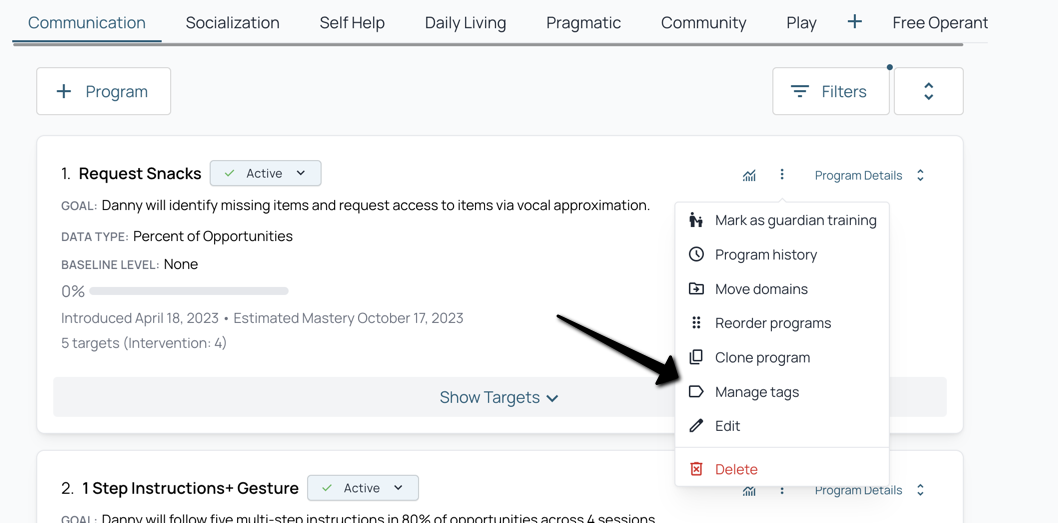Choose Move domains option

(x=782, y=289)
